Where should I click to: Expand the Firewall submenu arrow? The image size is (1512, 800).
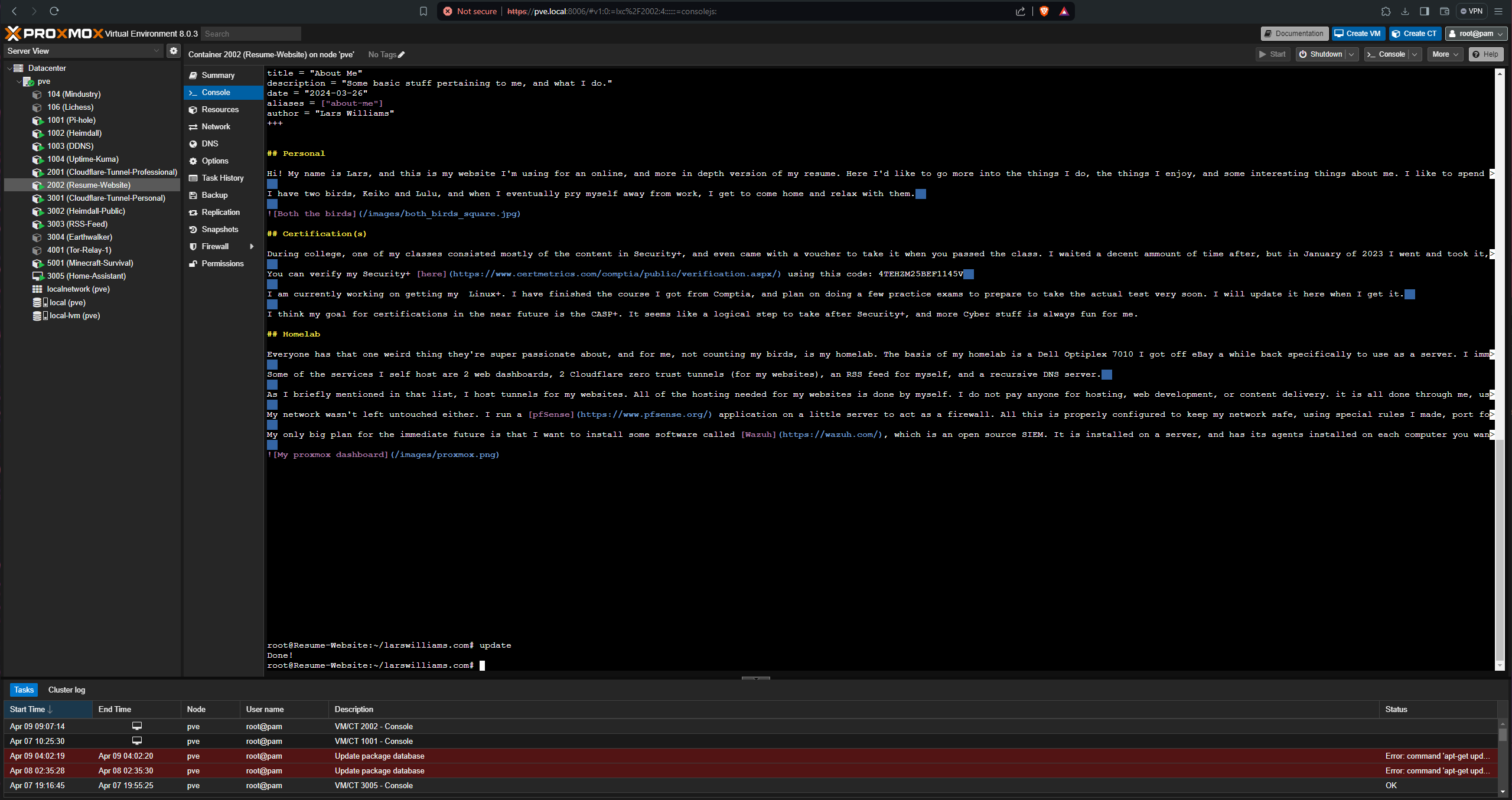(x=252, y=247)
